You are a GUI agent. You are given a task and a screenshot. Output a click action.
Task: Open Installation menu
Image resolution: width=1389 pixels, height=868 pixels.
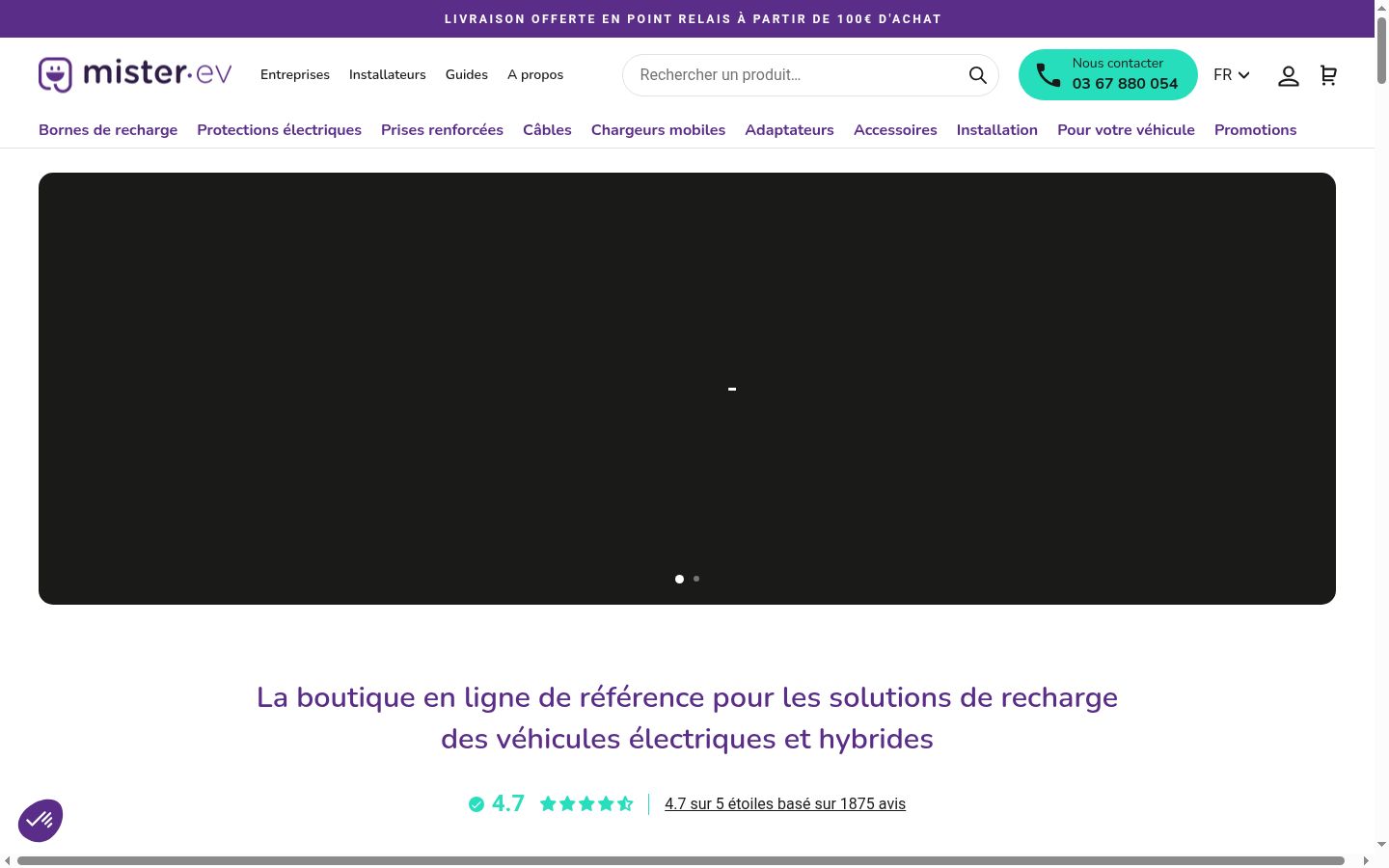tap(997, 130)
